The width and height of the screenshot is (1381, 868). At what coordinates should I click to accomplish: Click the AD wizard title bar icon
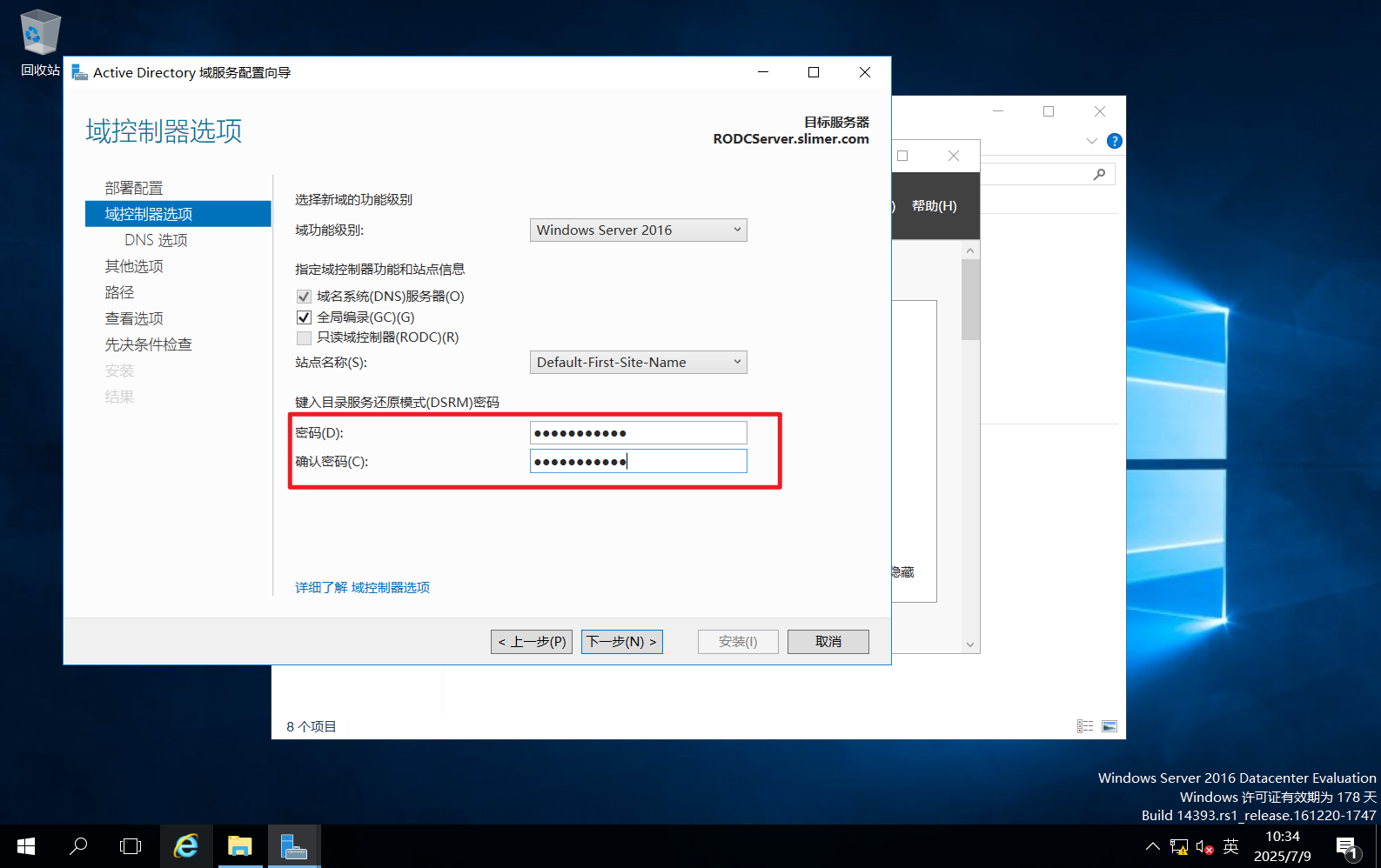80,72
